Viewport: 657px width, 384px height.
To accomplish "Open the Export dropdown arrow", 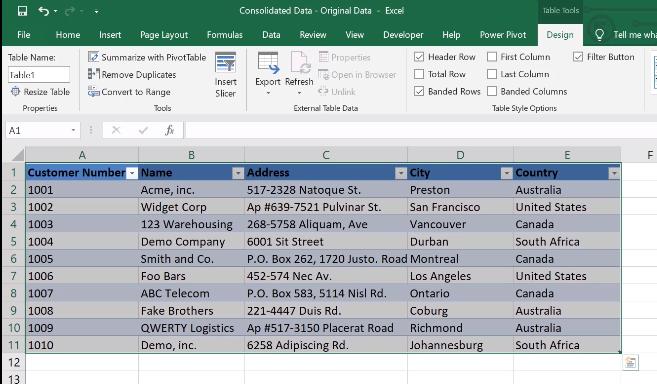I will 268,93.
